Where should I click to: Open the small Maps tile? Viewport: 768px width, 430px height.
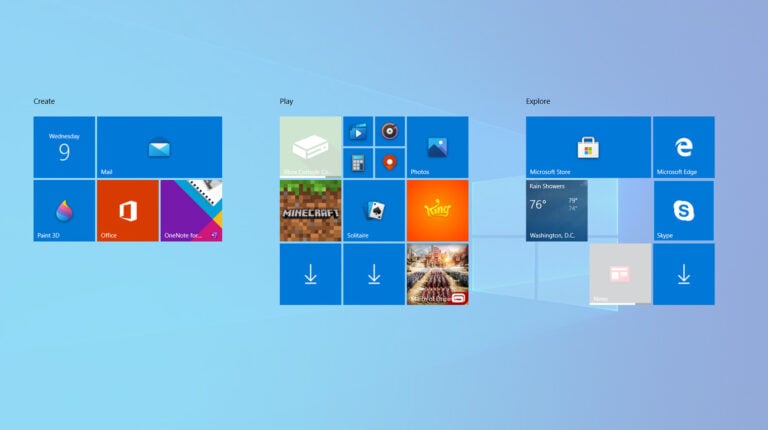[x=390, y=163]
